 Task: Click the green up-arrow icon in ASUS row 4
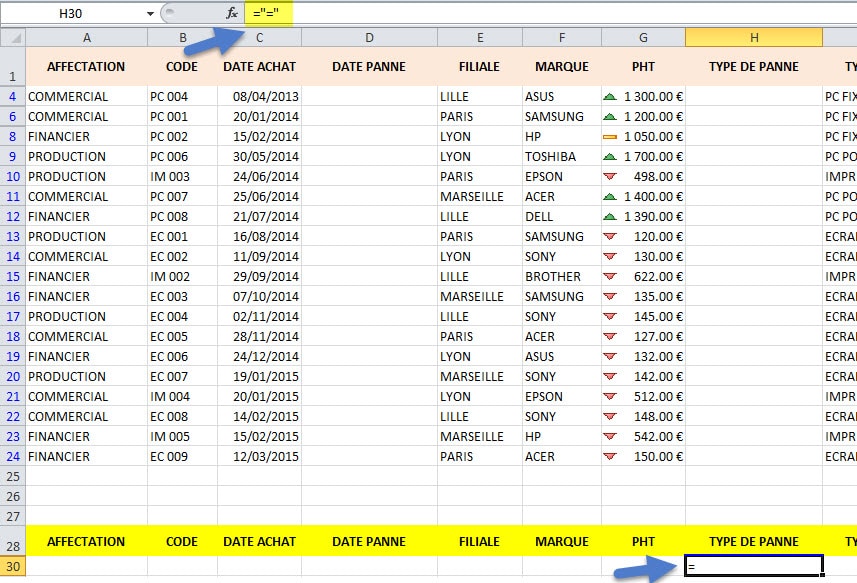point(610,97)
